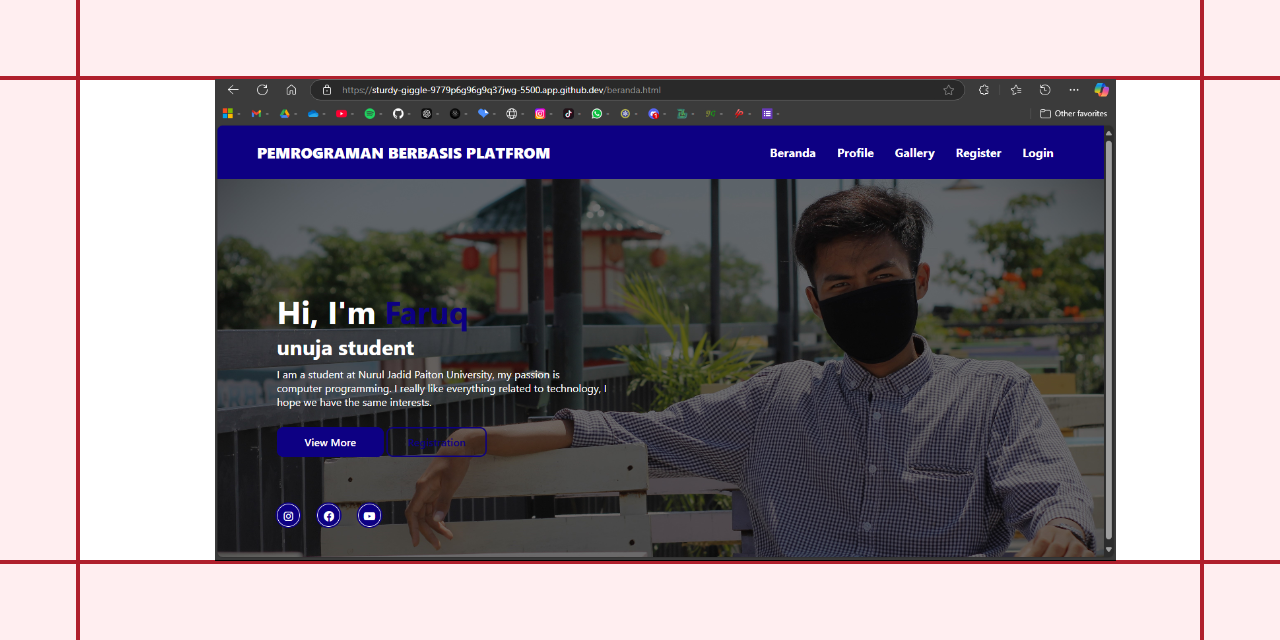
Task: Open browsing history
Action: click(1047, 89)
